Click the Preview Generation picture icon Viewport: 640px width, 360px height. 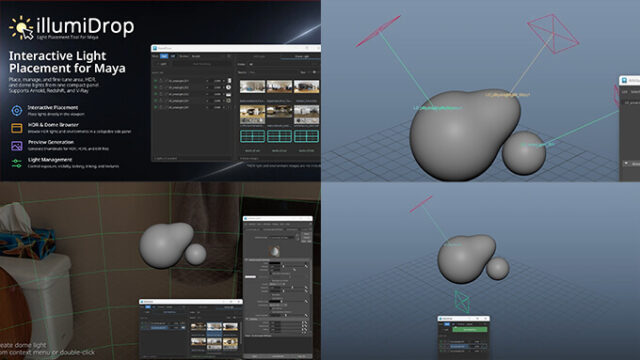point(17,146)
